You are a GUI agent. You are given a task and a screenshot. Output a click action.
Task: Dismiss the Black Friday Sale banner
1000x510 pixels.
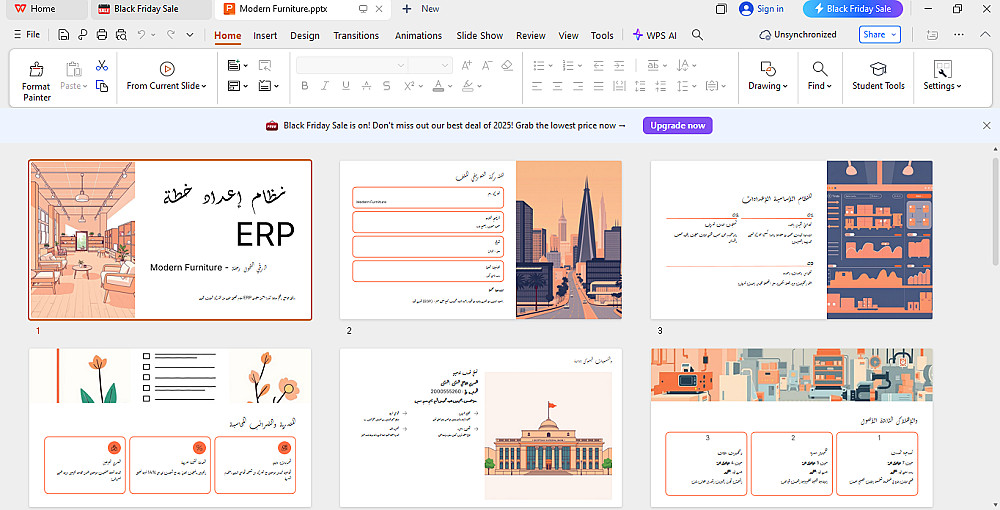[986, 126]
